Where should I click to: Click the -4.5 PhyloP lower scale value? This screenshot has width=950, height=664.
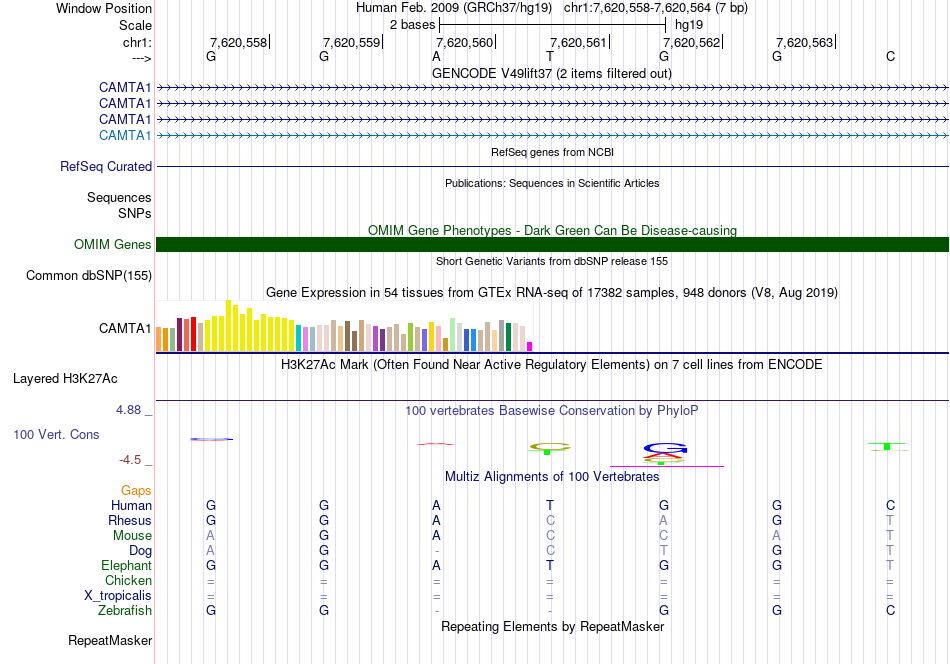(130, 460)
